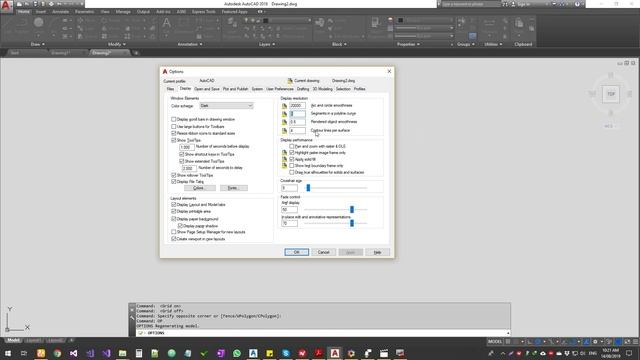Expand the Annotation panel flyout

(190, 44)
